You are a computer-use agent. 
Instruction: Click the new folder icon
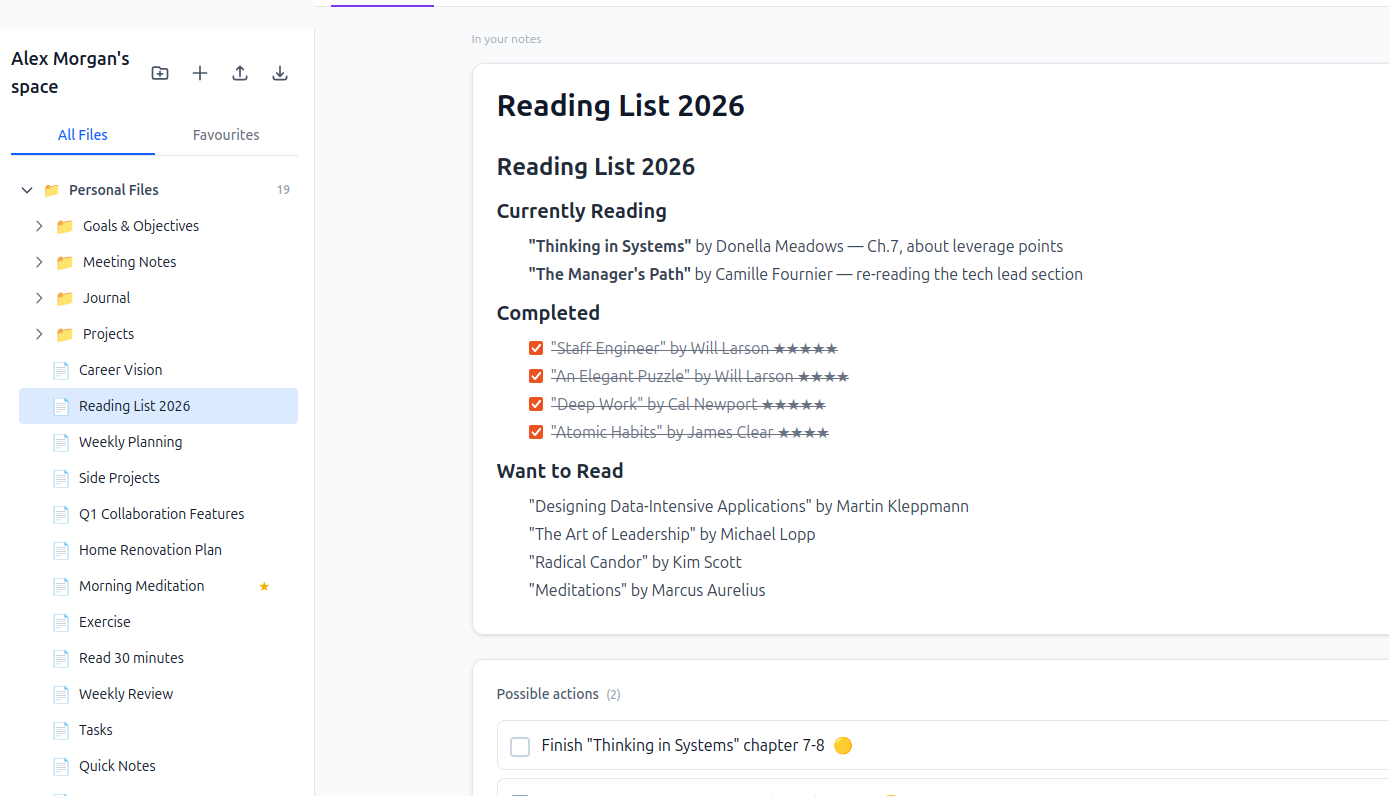[160, 73]
